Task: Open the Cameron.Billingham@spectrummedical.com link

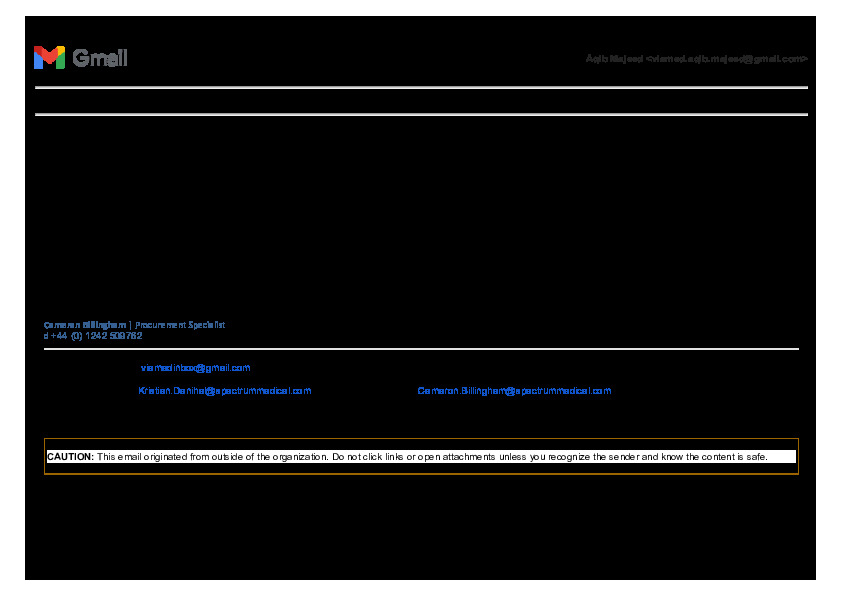Action: point(514,391)
